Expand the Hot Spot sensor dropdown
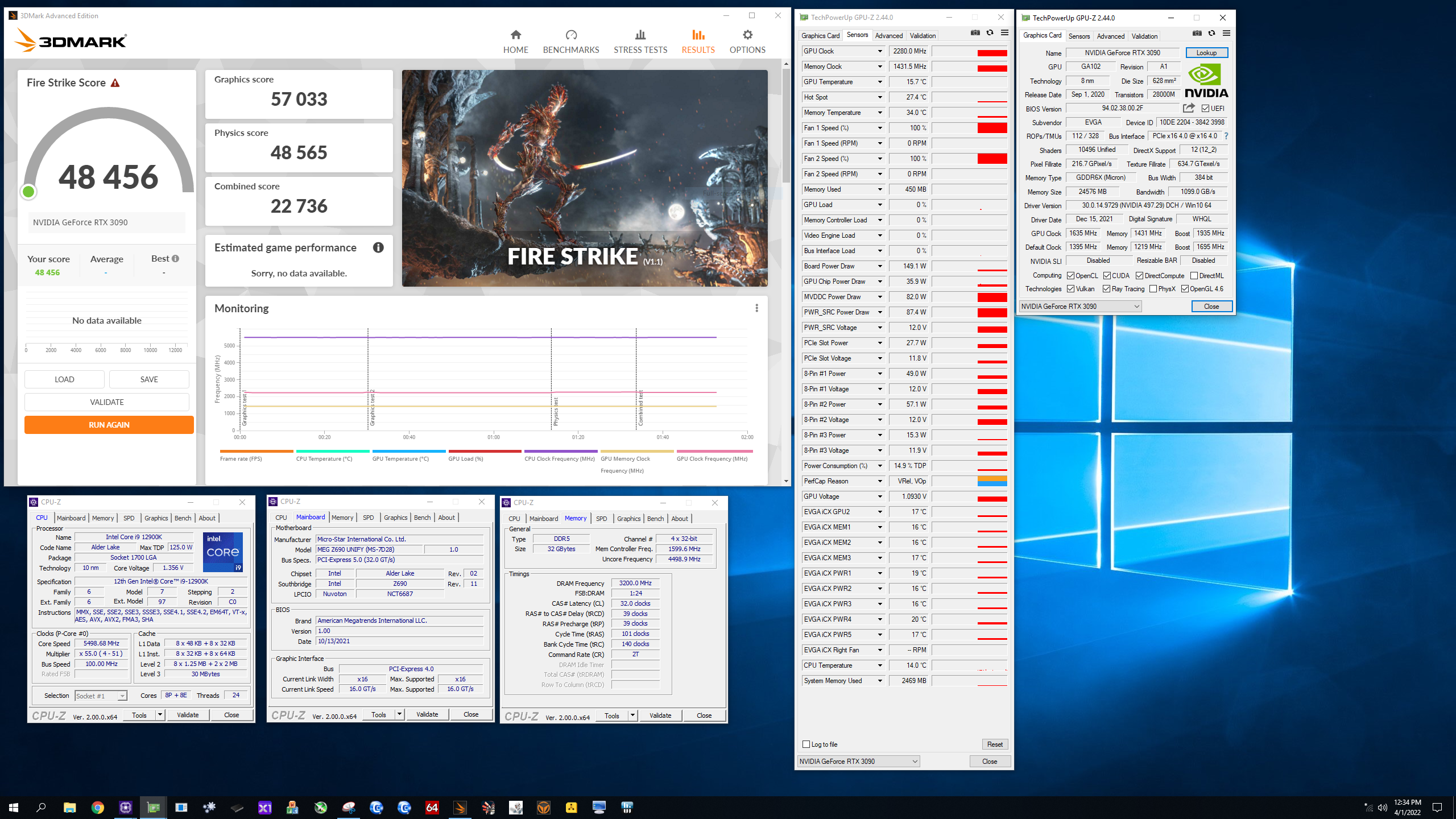The image size is (1456, 819). point(880,97)
